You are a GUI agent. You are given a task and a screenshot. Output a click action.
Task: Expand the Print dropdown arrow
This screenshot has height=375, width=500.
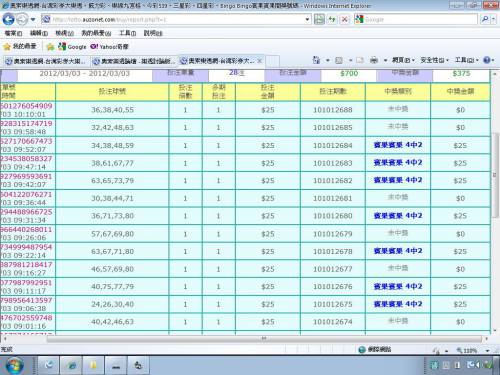[385, 60]
